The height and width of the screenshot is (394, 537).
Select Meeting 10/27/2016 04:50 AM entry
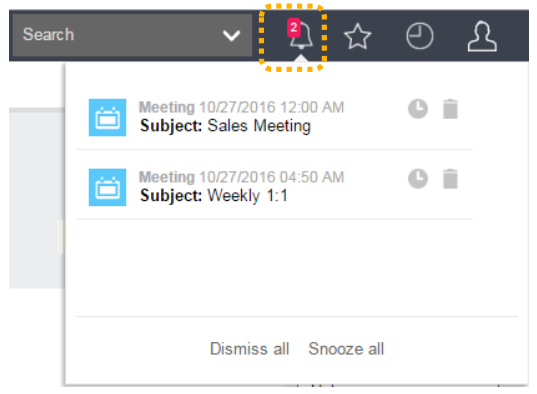[241, 177]
